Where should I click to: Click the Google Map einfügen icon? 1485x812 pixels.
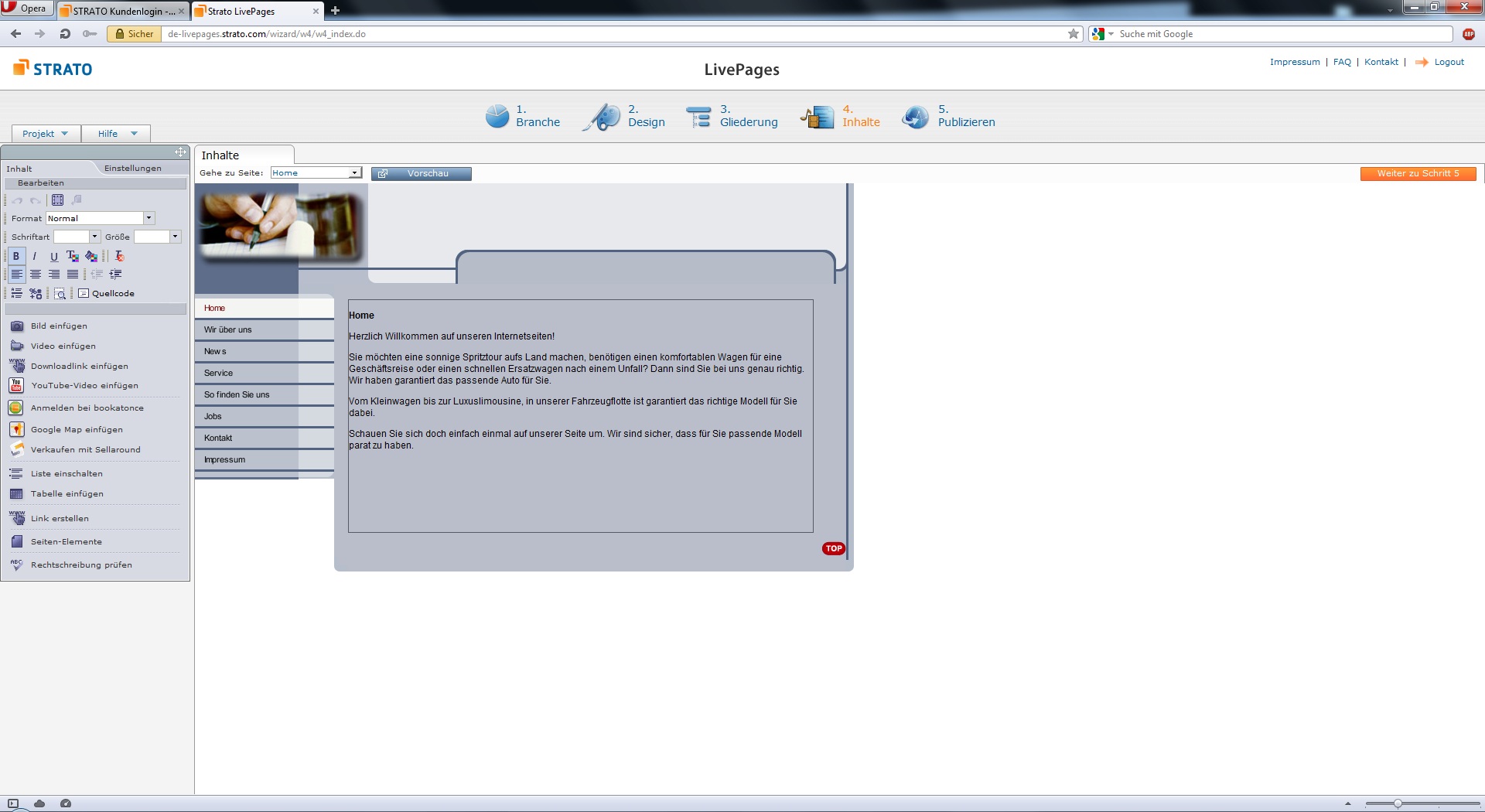pyautogui.click(x=16, y=429)
